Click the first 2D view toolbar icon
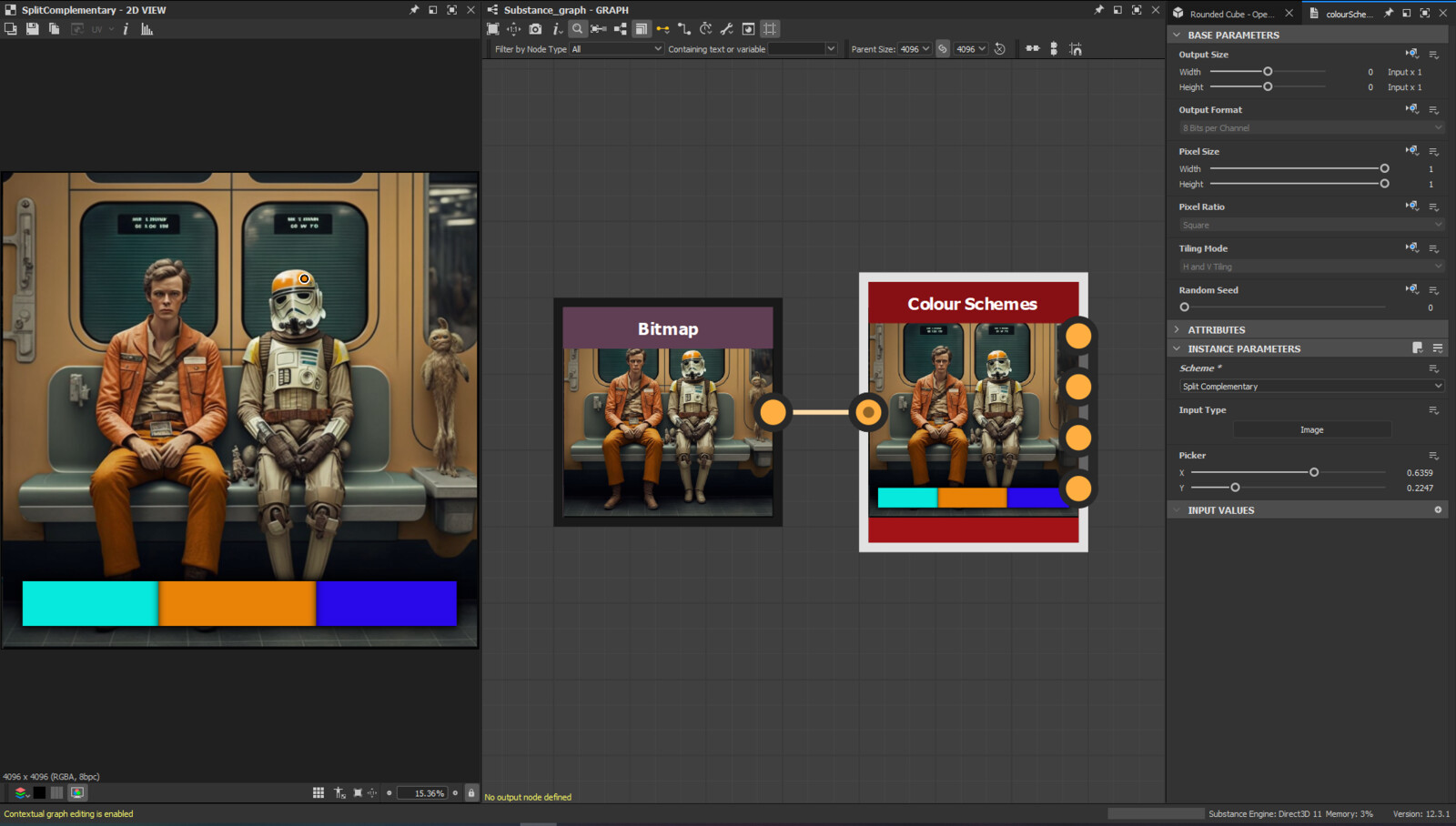This screenshot has width=1456, height=826. [11, 29]
